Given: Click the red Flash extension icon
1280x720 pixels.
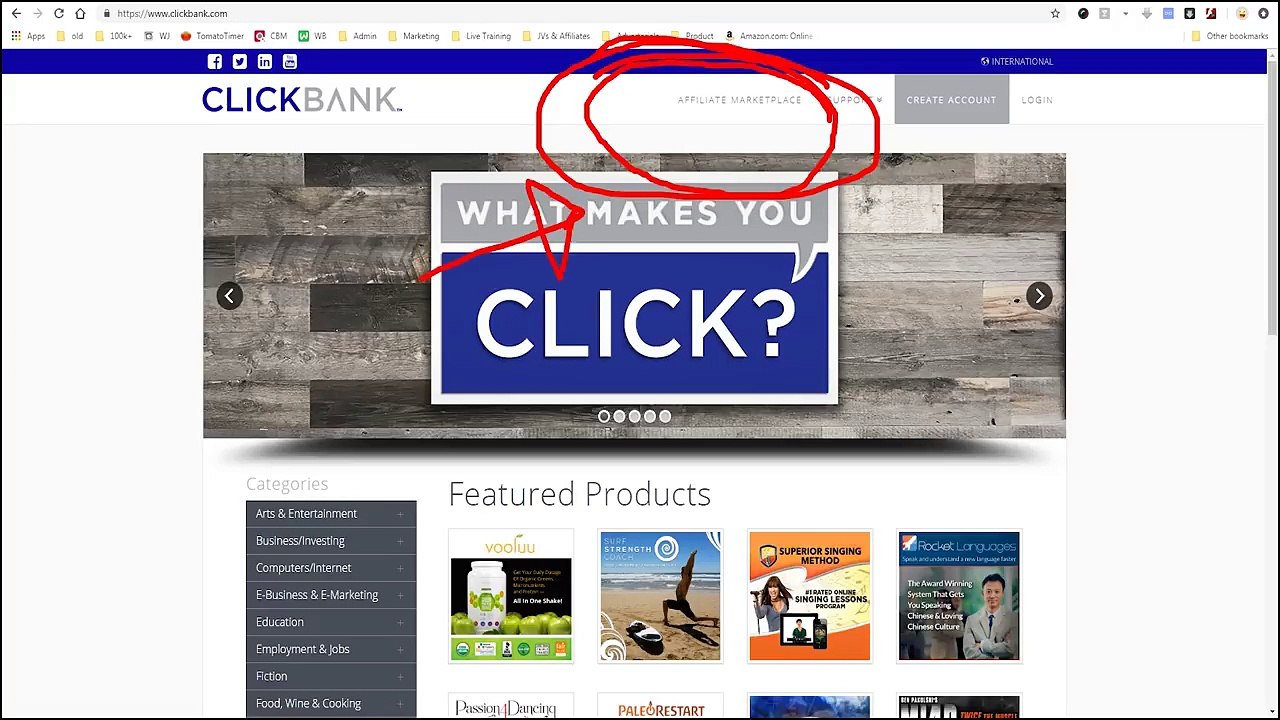Looking at the screenshot, I should pyautogui.click(x=1210, y=14).
